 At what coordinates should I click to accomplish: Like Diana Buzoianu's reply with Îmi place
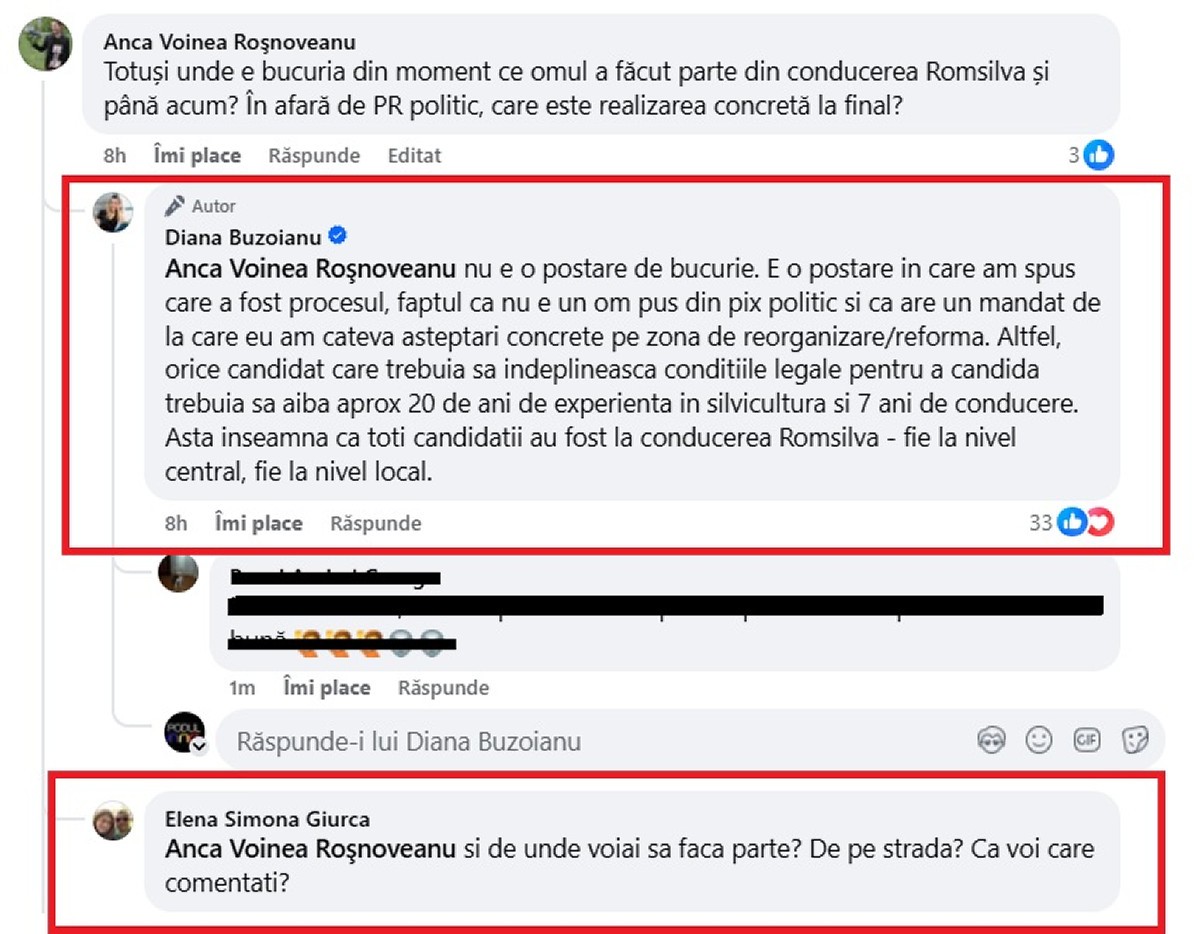(x=258, y=523)
